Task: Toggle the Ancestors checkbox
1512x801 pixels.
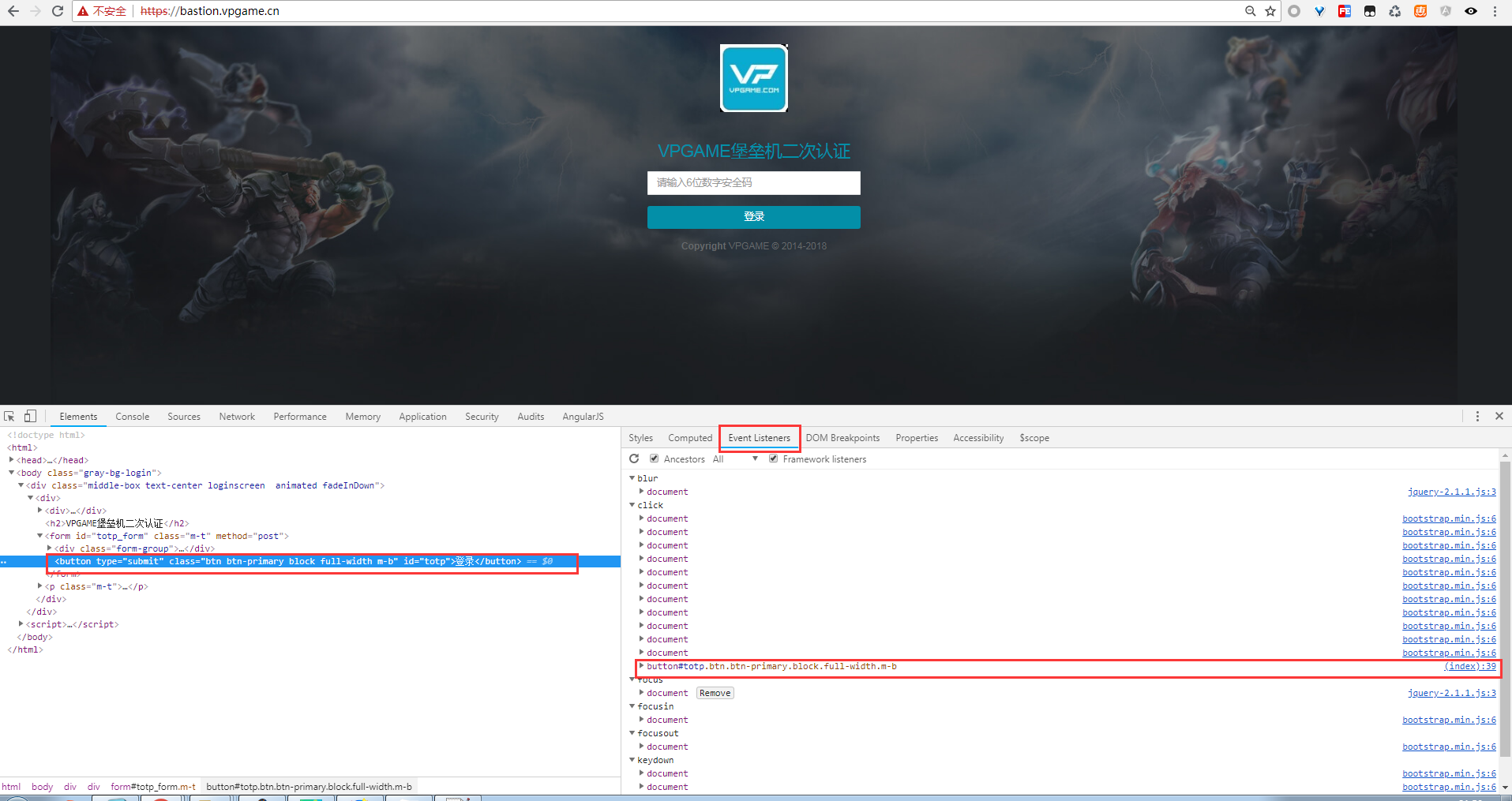Action: pos(654,459)
